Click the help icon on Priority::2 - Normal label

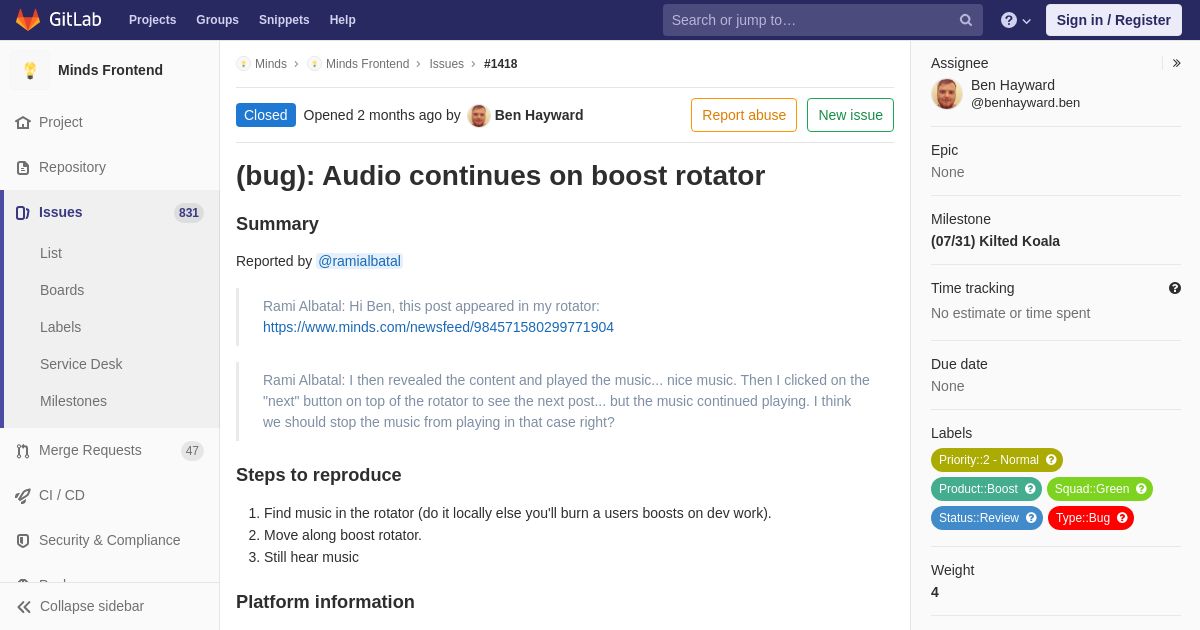coord(1051,460)
